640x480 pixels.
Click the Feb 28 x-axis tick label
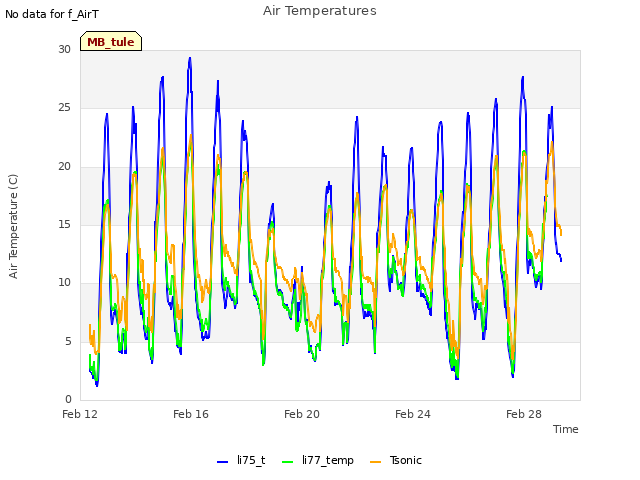coord(524,414)
